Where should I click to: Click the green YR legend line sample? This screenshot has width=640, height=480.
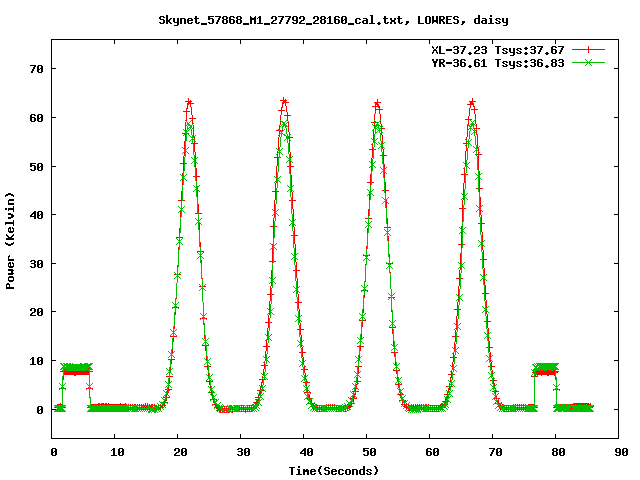pyautogui.click(x=588, y=62)
